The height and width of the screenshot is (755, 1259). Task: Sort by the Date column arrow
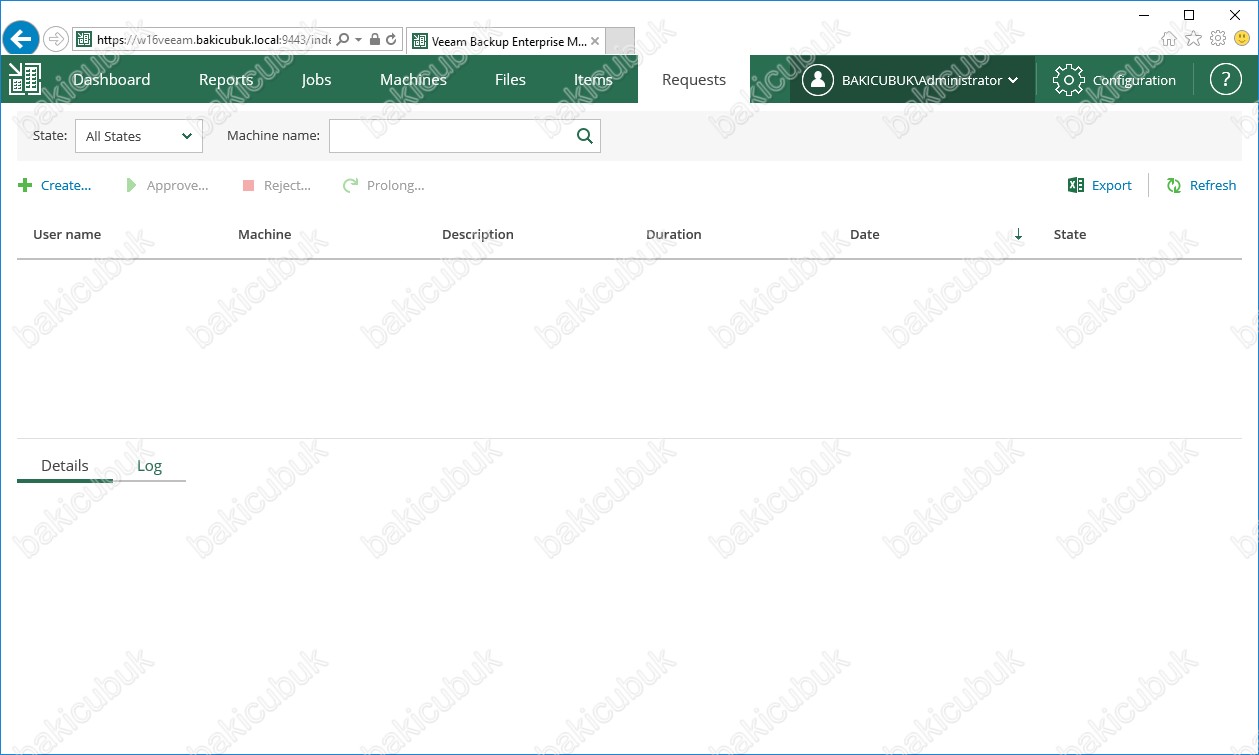(x=1018, y=235)
